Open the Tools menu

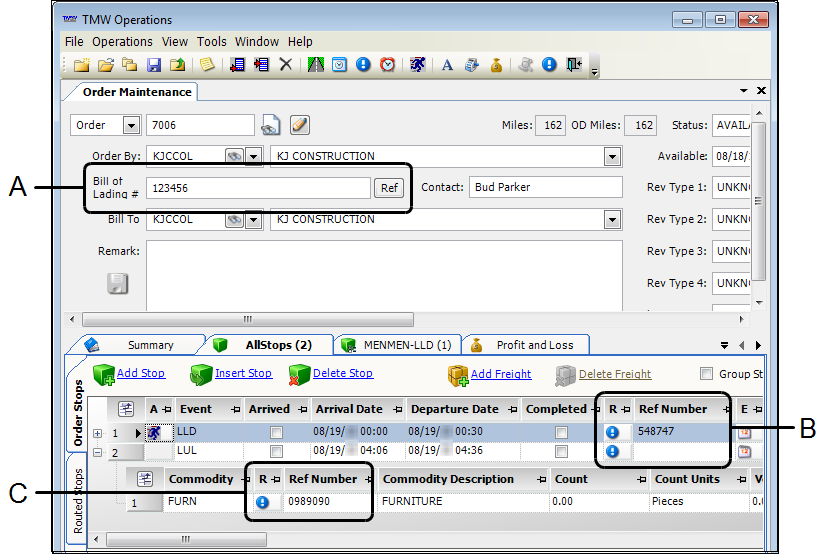(x=211, y=41)
